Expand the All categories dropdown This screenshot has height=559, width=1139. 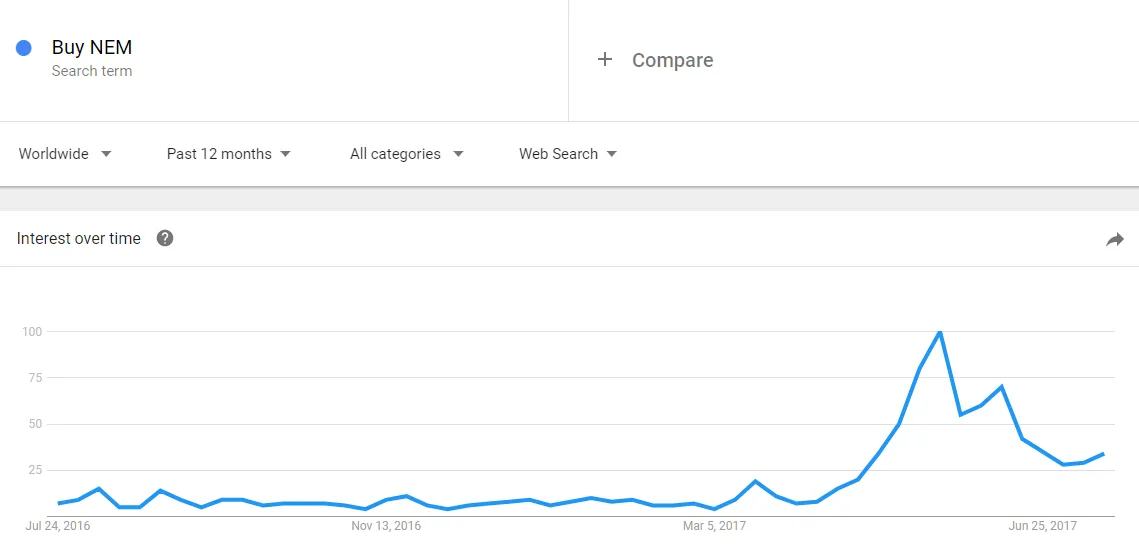pyautogui.click(x=407, y=154)
